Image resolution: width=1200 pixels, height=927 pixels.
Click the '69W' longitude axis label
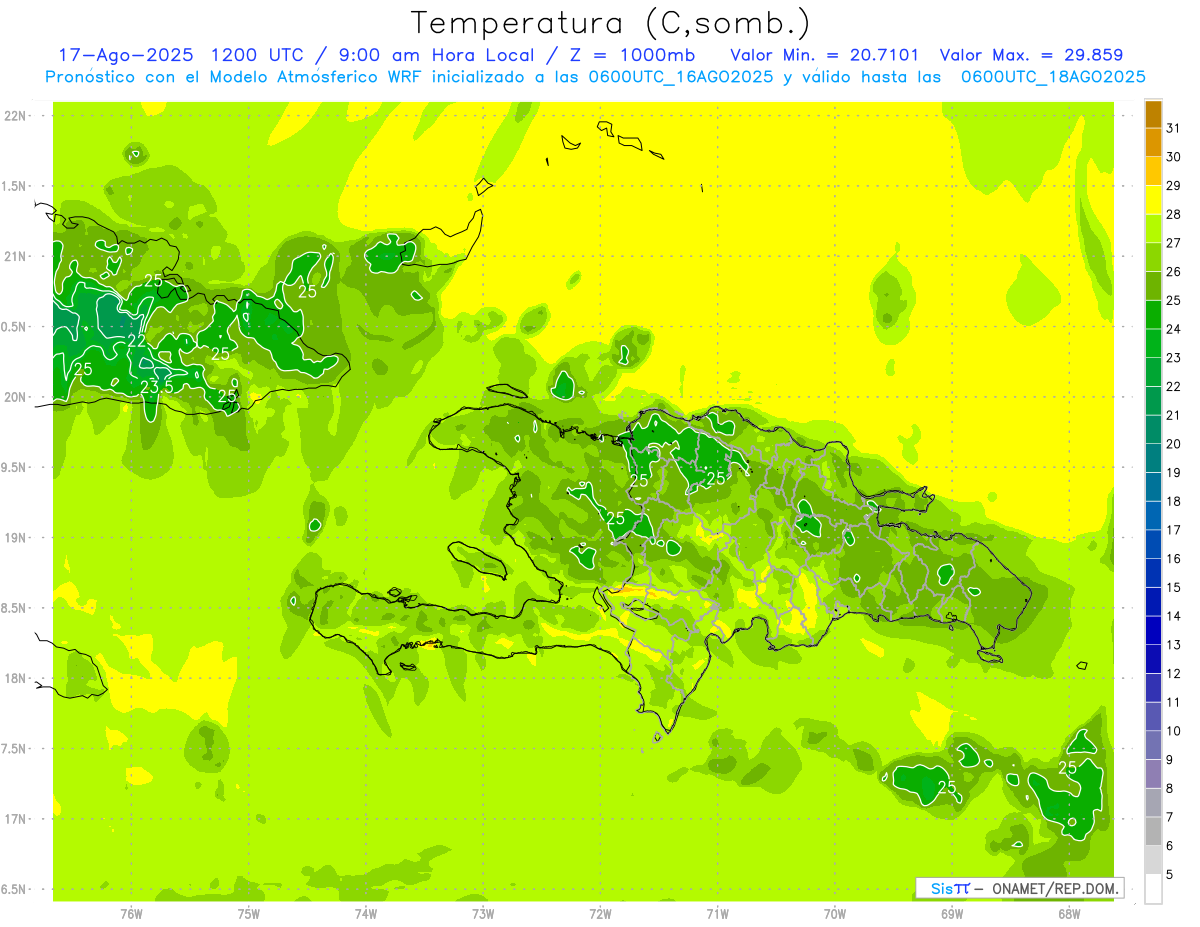pyautogui.click(x=952, y=914)
